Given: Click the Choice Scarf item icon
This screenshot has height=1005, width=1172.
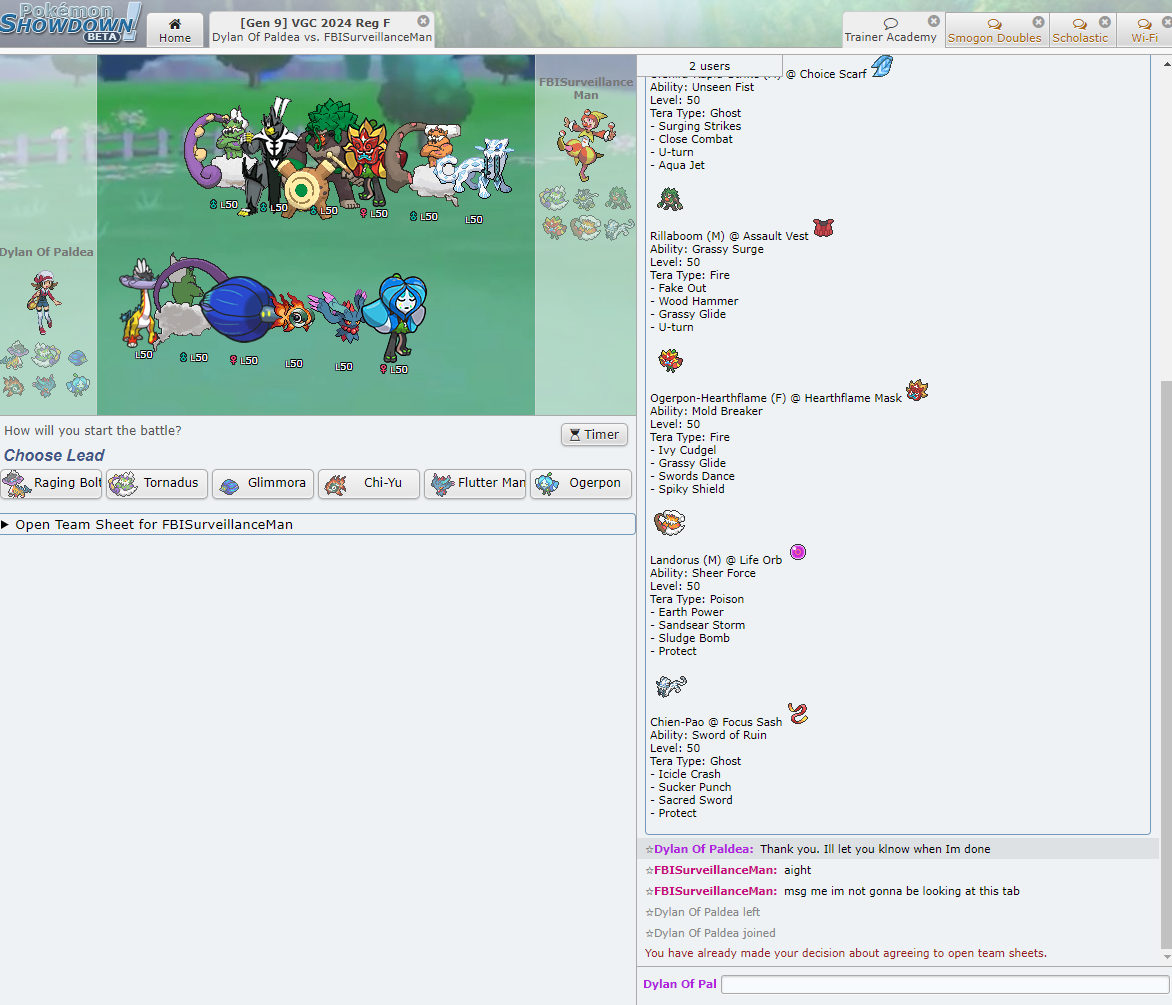Looking at the screenshot, I should [x=883, y=67].
